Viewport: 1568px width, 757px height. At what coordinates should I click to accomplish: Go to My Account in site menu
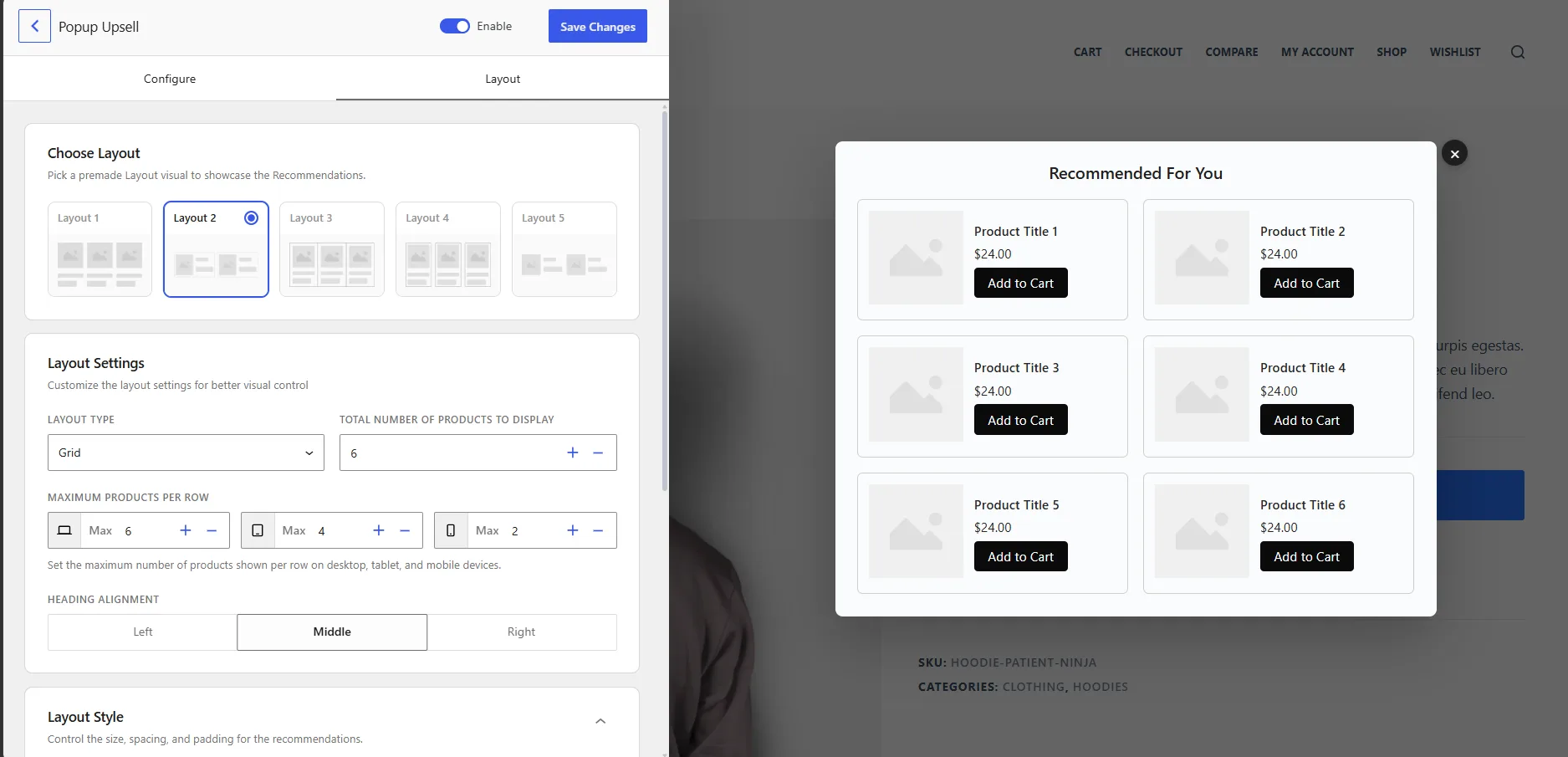coord(1317,52)
